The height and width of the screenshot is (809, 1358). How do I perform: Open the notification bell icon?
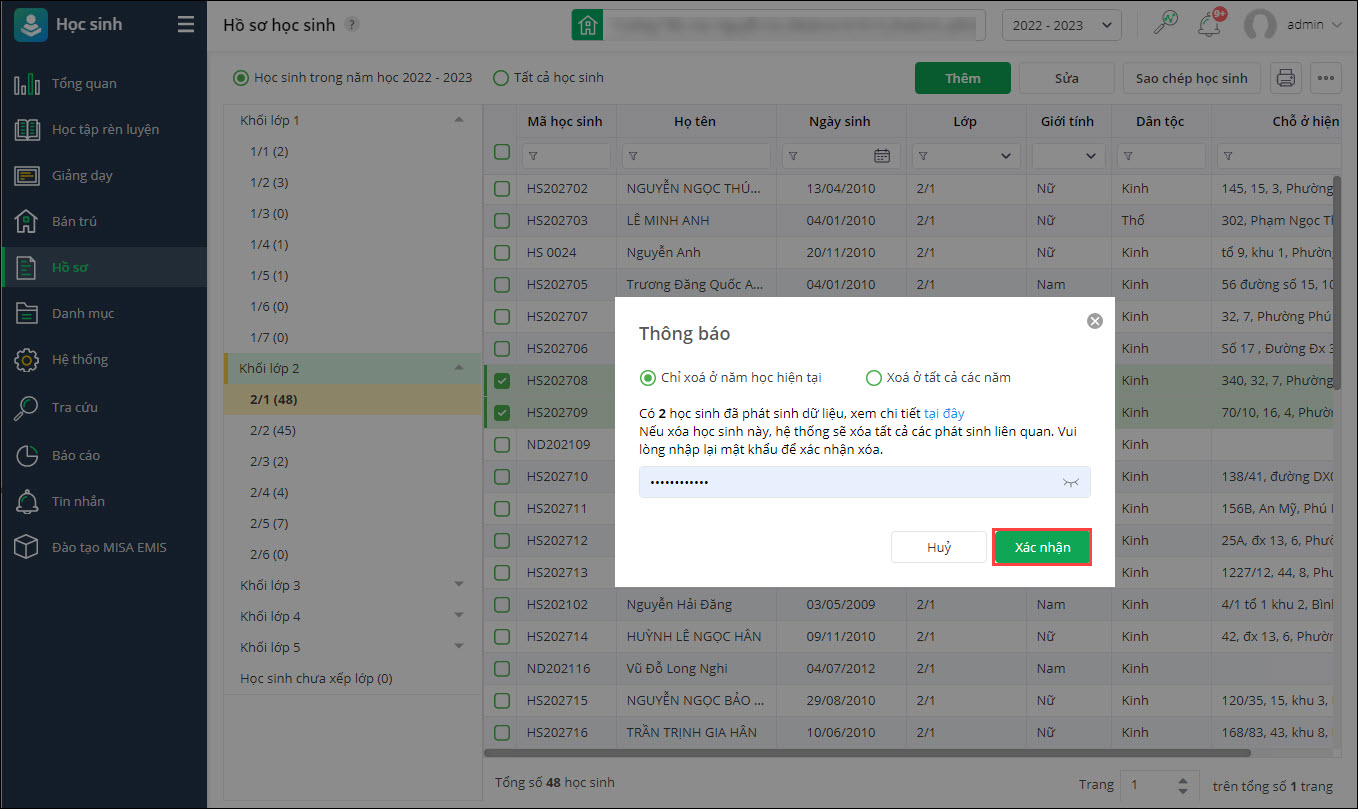pyautogui.click(x=1209, y=25)
